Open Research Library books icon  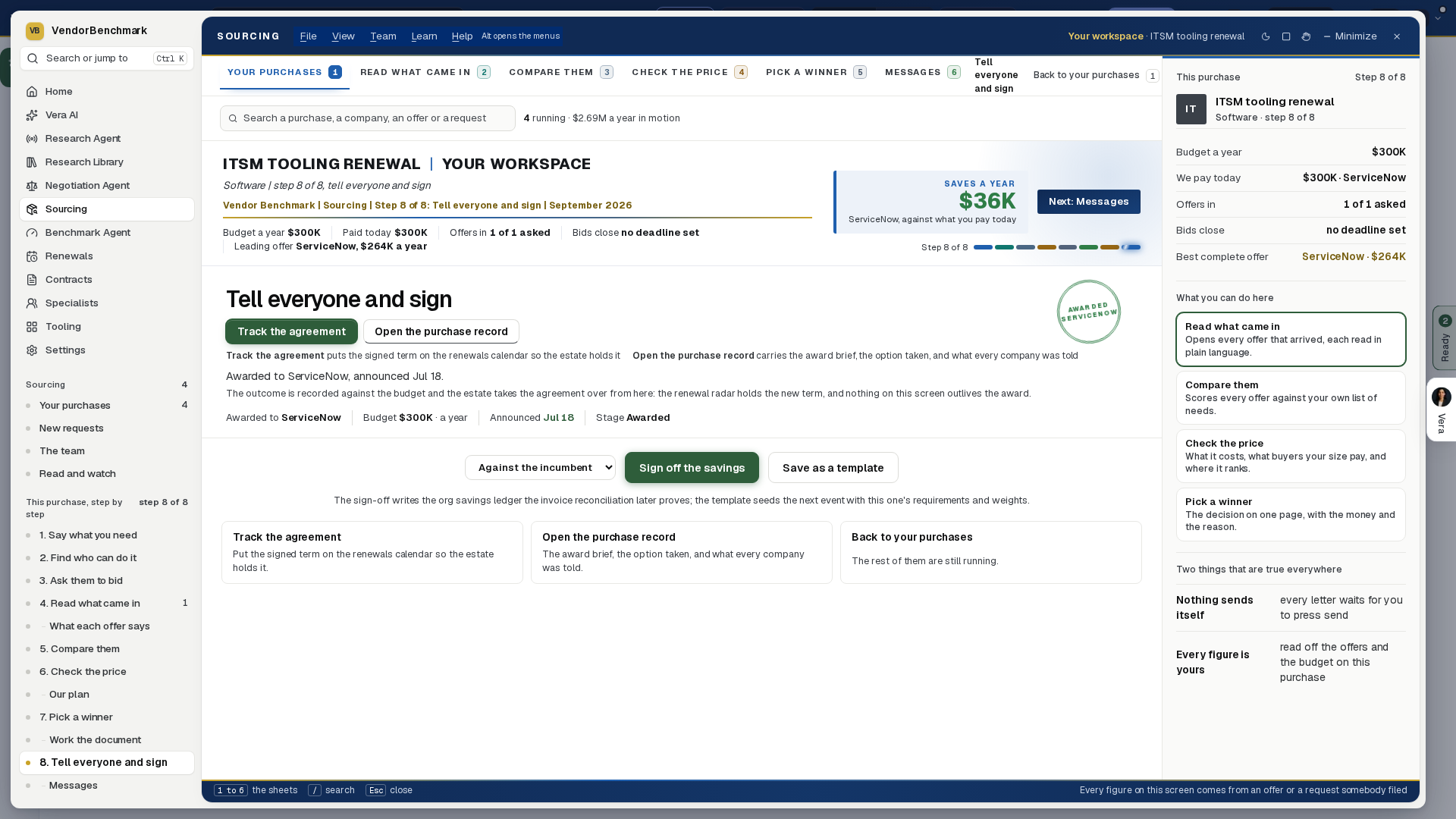point(32,162)
